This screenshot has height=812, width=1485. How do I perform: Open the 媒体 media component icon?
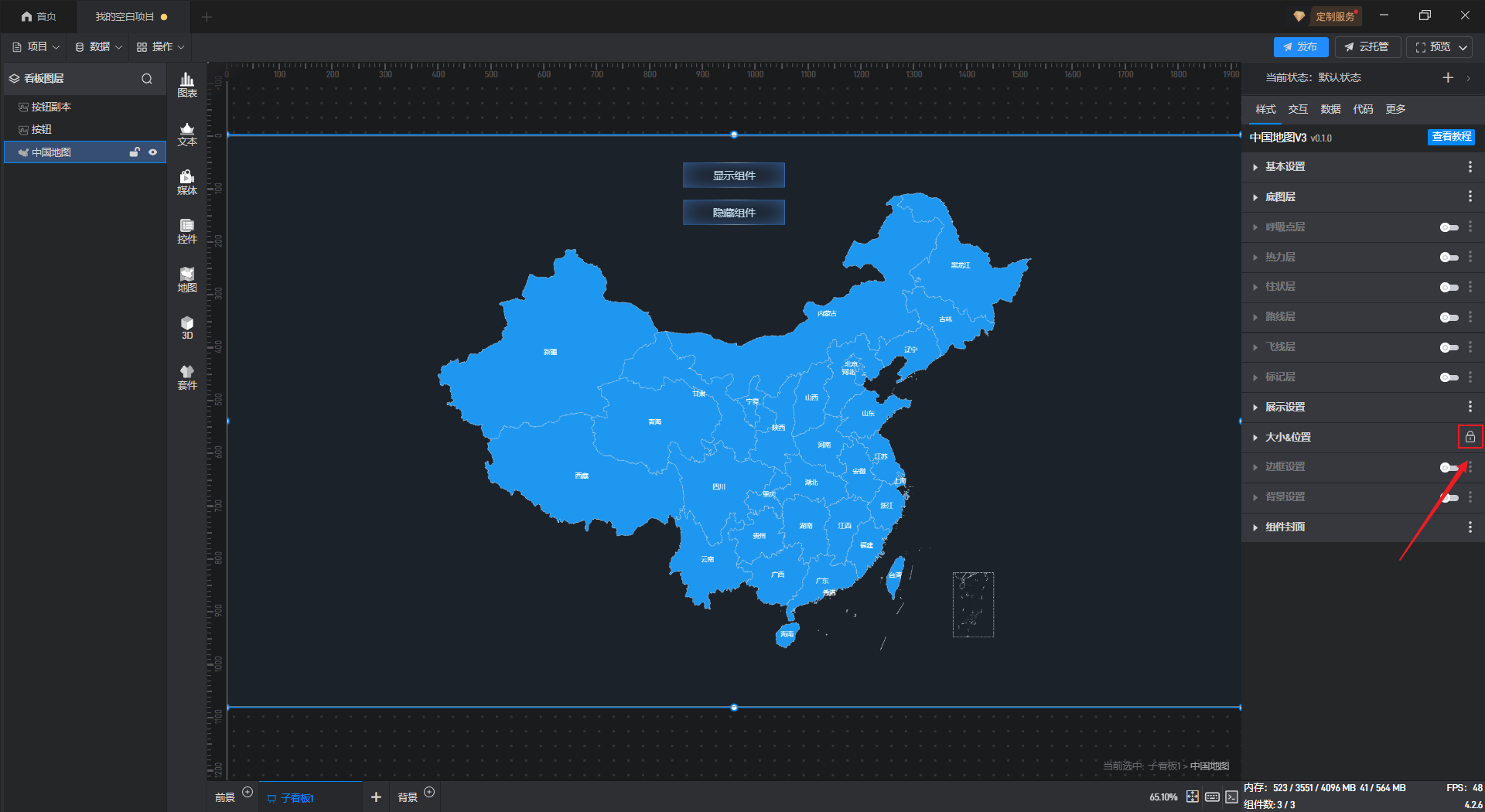[x=187, y=183]
